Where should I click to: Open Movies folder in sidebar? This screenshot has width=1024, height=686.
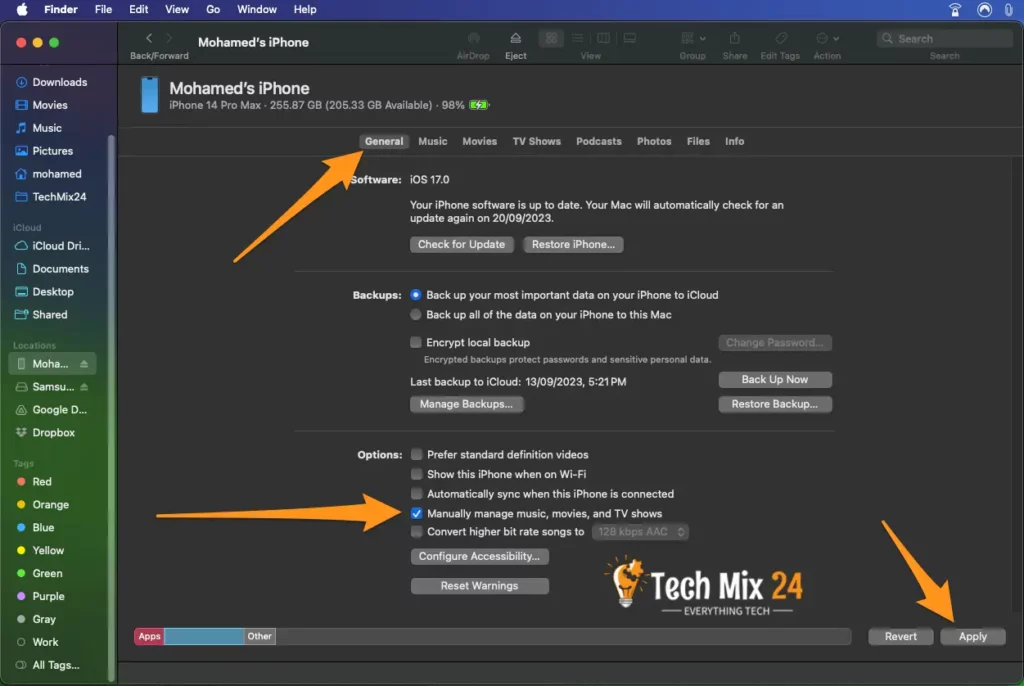(x=52, y=105)
